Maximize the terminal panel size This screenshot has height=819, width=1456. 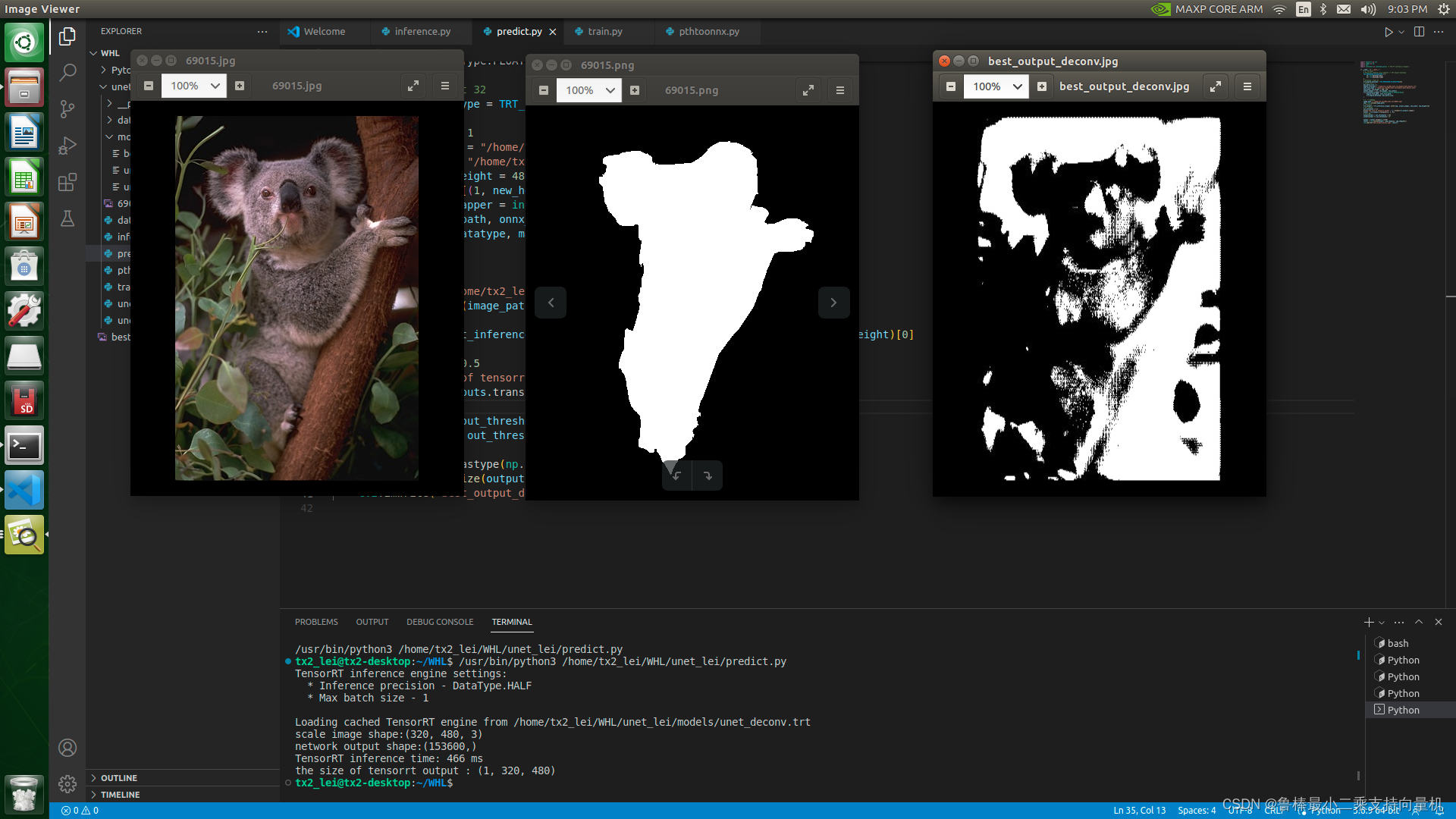coord(1419,622)
